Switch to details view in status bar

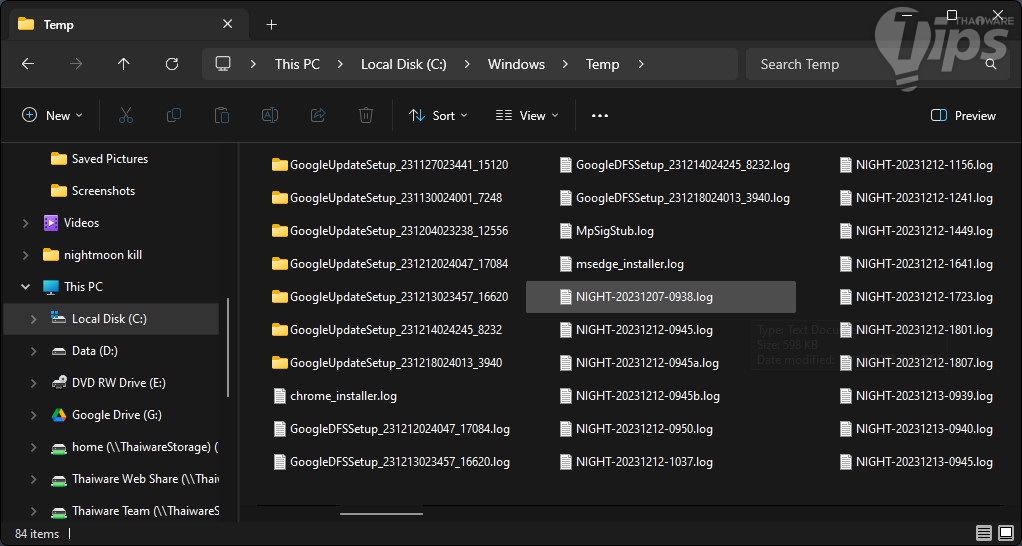(983, 533)
